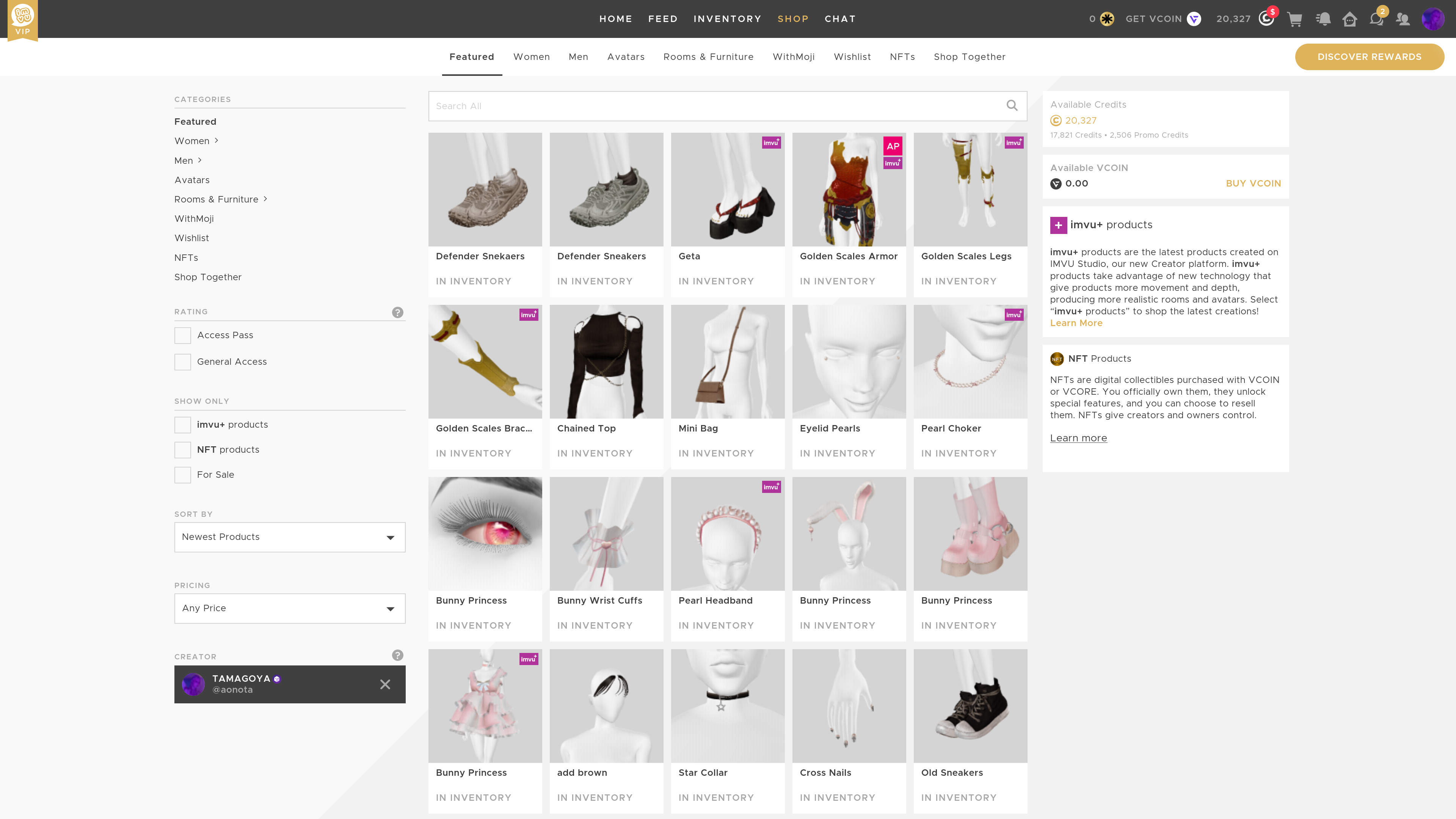Open chat messages icon with badge
The image size is (1456, 819).
(x=1376, y=19)
